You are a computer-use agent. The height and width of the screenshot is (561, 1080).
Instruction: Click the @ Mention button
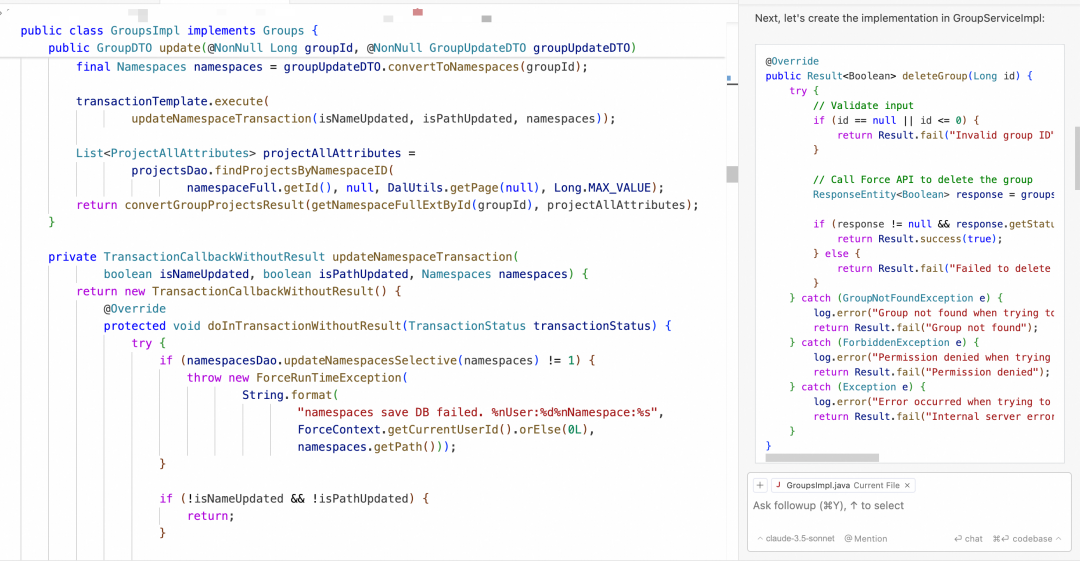[865, 538]
